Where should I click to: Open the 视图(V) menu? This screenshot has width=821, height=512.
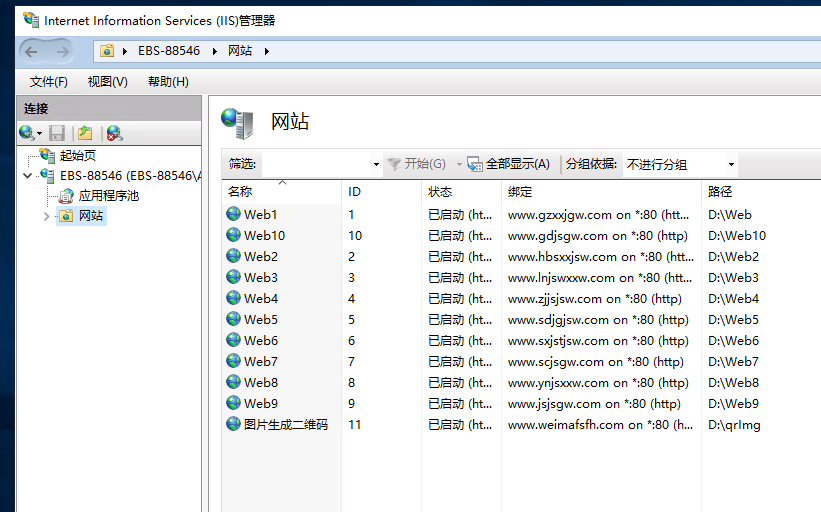coord(107,82)
